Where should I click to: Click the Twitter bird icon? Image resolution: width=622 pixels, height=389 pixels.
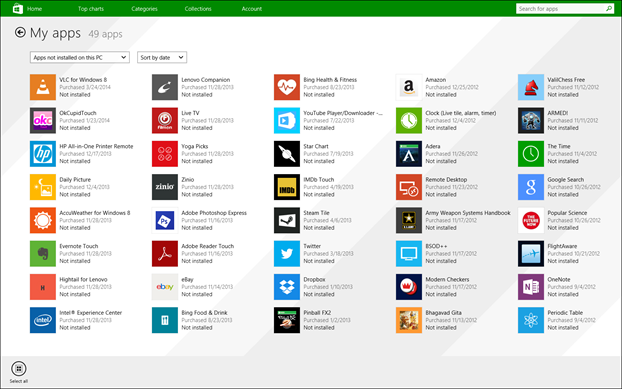pyautogui.click(x=287, y=254)
